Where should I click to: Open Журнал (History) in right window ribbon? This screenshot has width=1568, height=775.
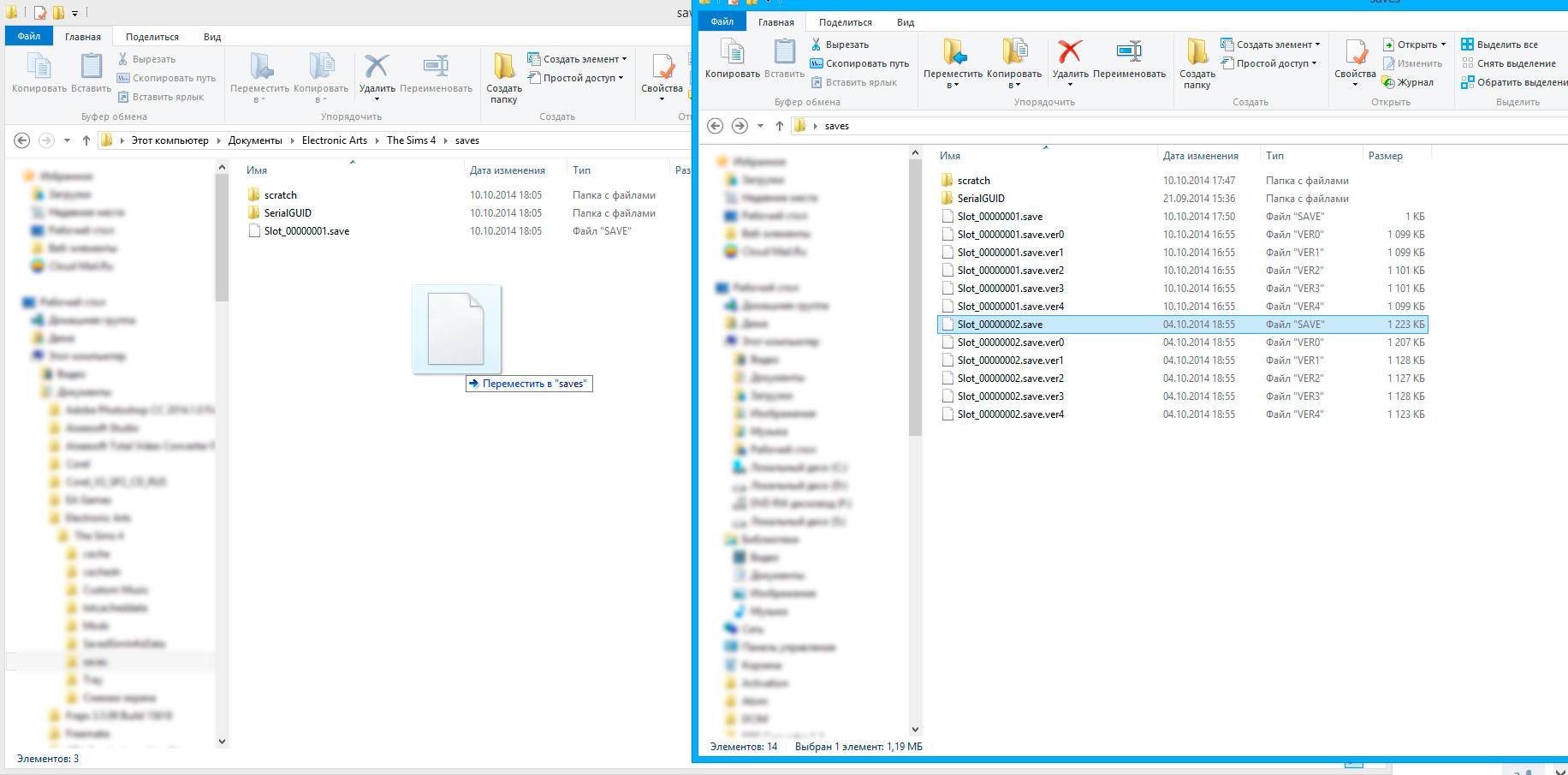1408,82
